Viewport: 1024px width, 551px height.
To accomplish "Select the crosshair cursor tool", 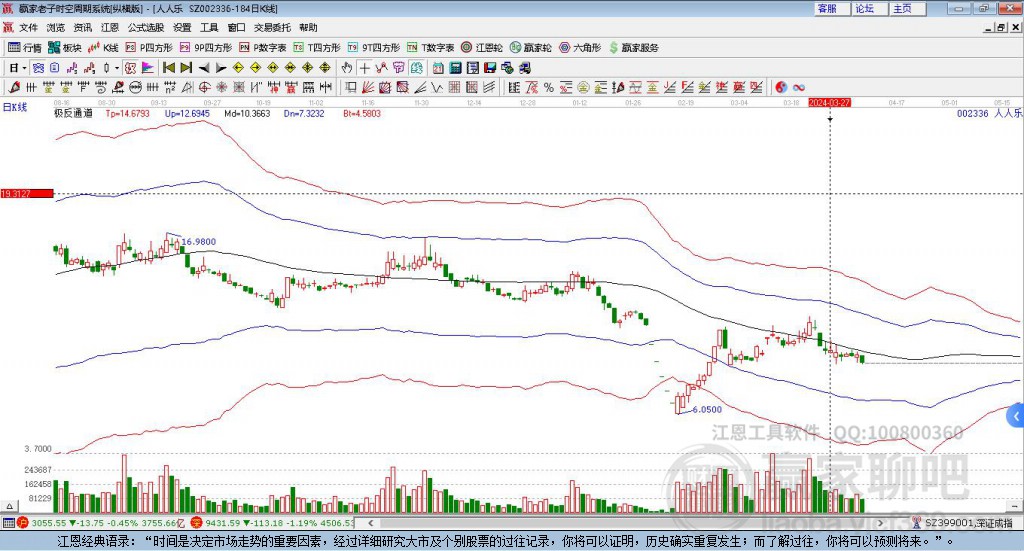I will (x=364, y=68).
